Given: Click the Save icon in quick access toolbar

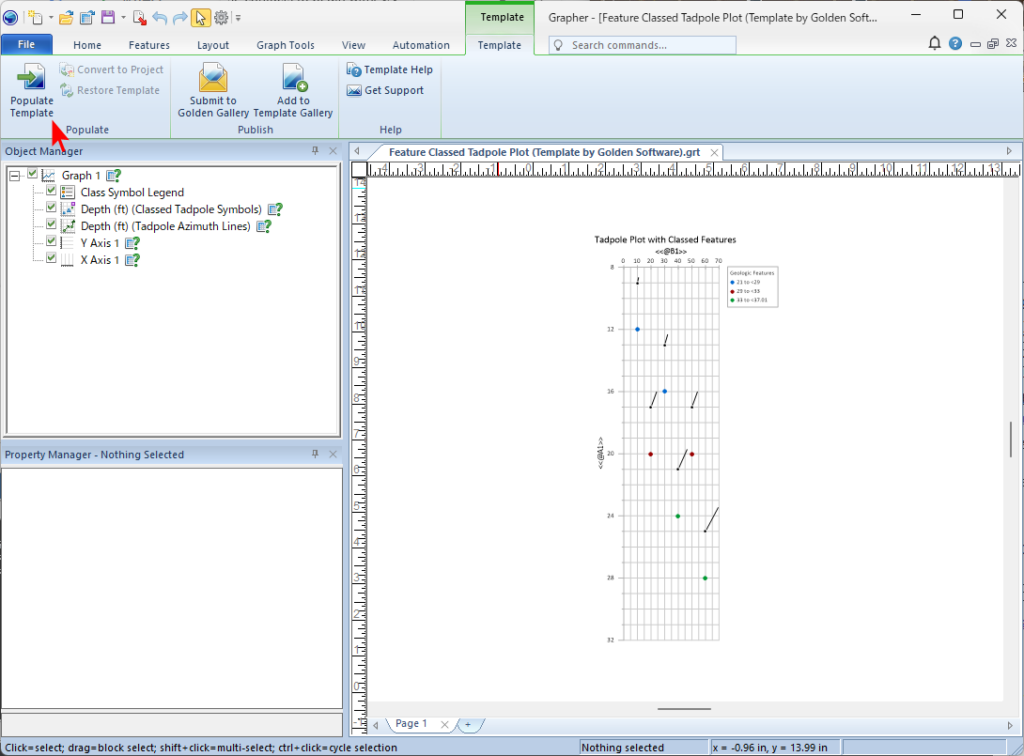Looking at the screenshot, I should tap(107, 17).
